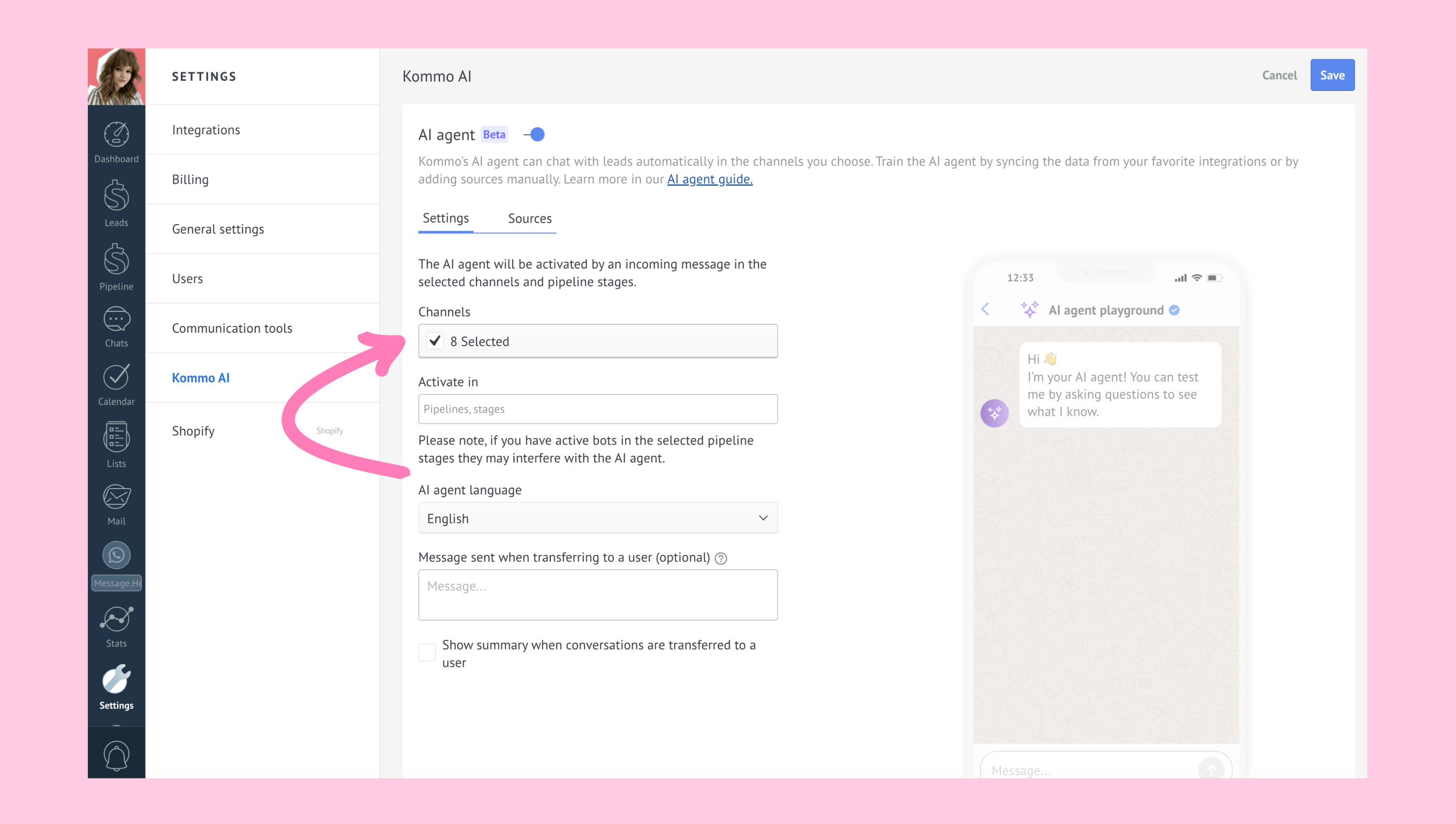Open the Pipelines, stages selector

click(x=598, y=409)
